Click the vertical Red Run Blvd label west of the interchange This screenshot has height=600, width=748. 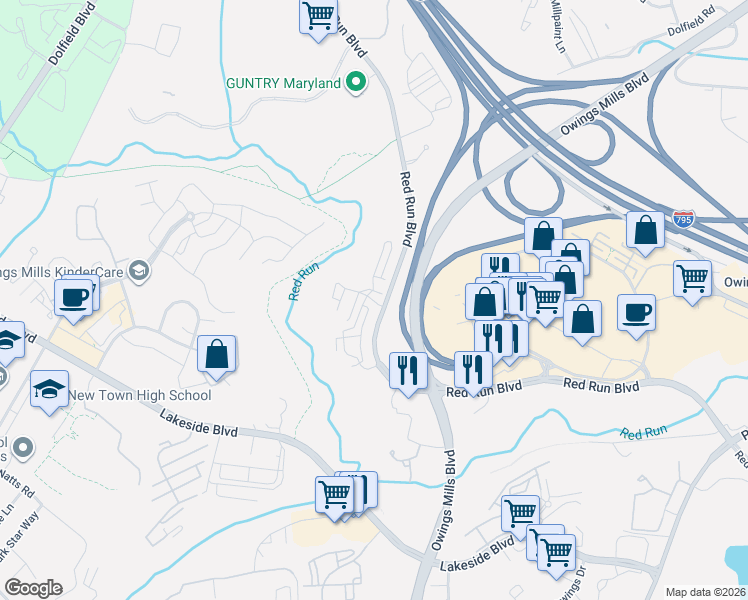(406, 209)
